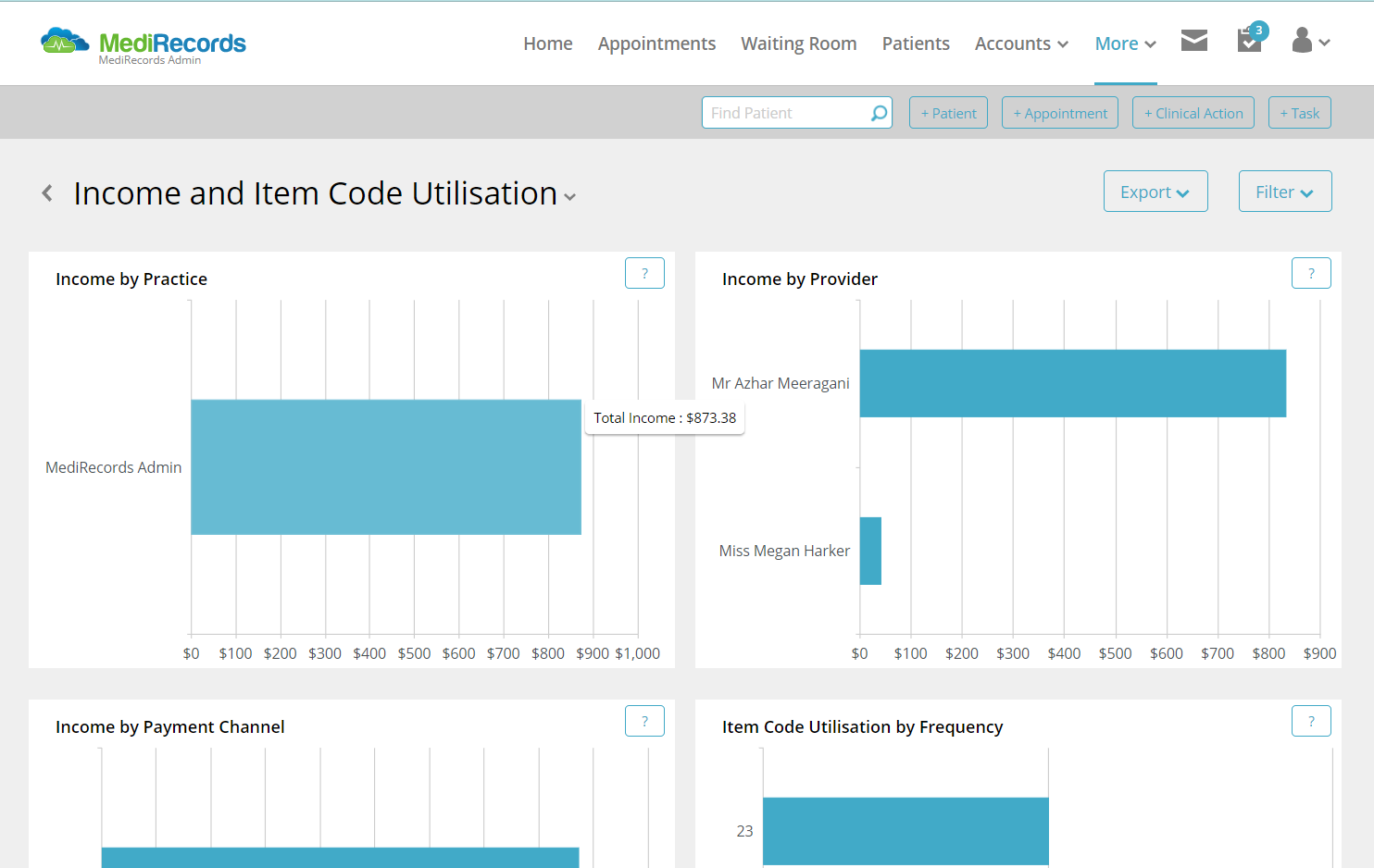Click the 'Income by Practice' heading
Screen dimensions: 1374x868
131,279
